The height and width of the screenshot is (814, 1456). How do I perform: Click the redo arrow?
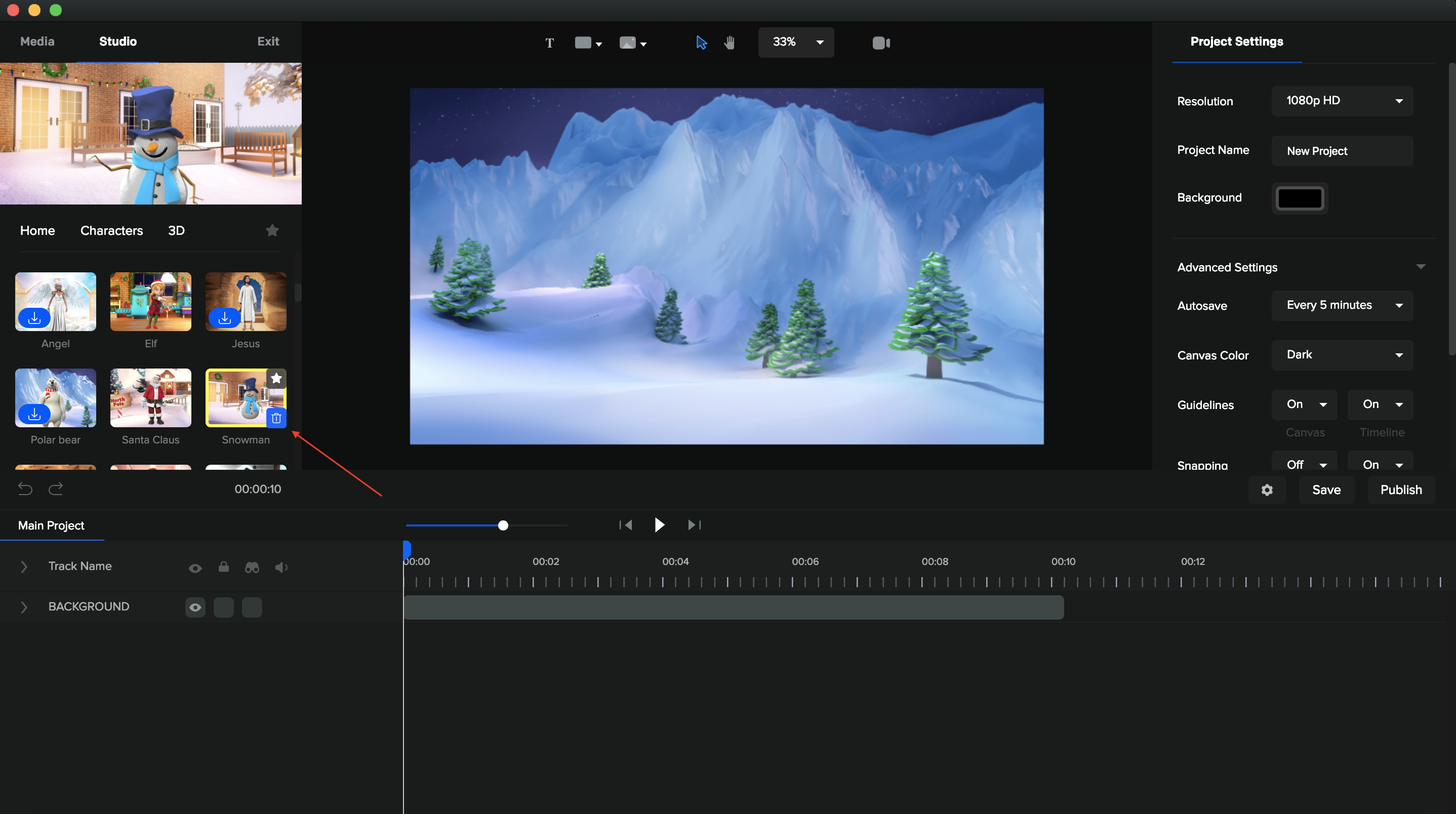tap(55, 489)
